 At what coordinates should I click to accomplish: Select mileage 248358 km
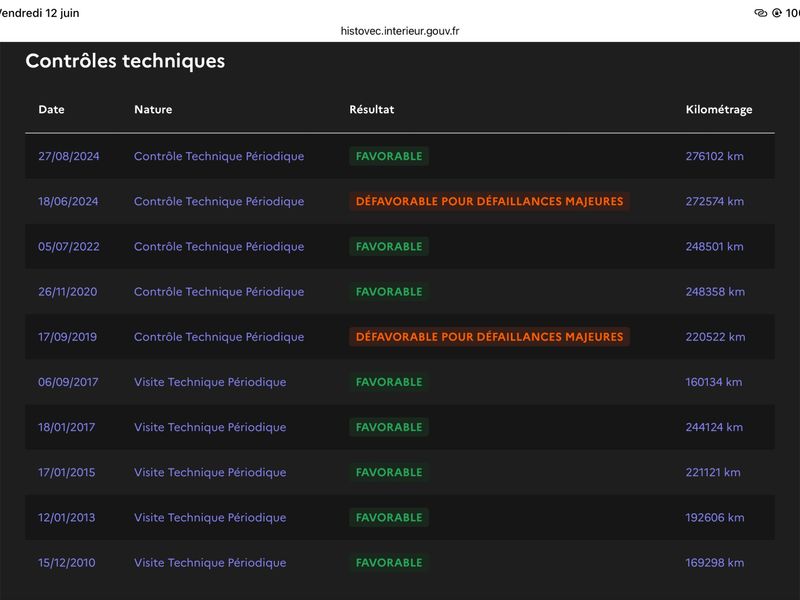point(715,291)
